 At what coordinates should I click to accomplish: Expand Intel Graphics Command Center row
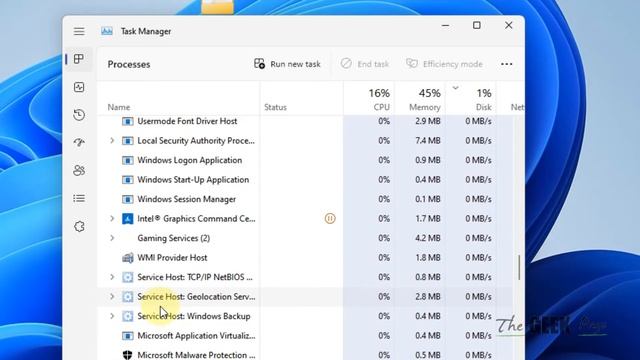112,218
